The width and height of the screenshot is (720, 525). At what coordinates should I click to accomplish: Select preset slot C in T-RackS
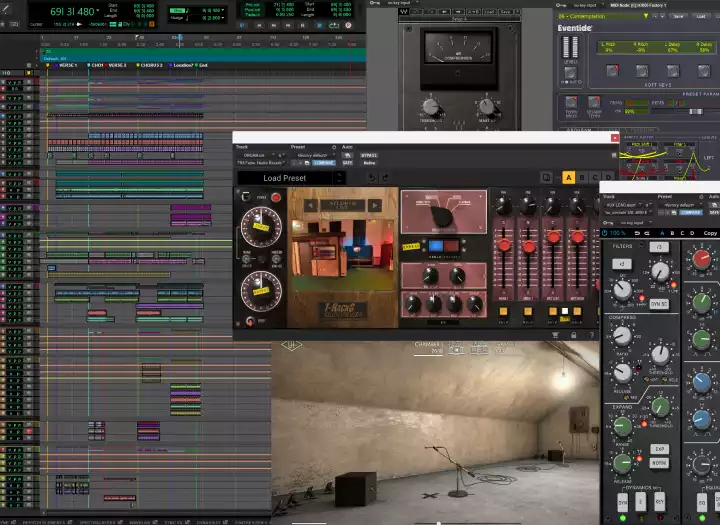click(x=595, y=178)
